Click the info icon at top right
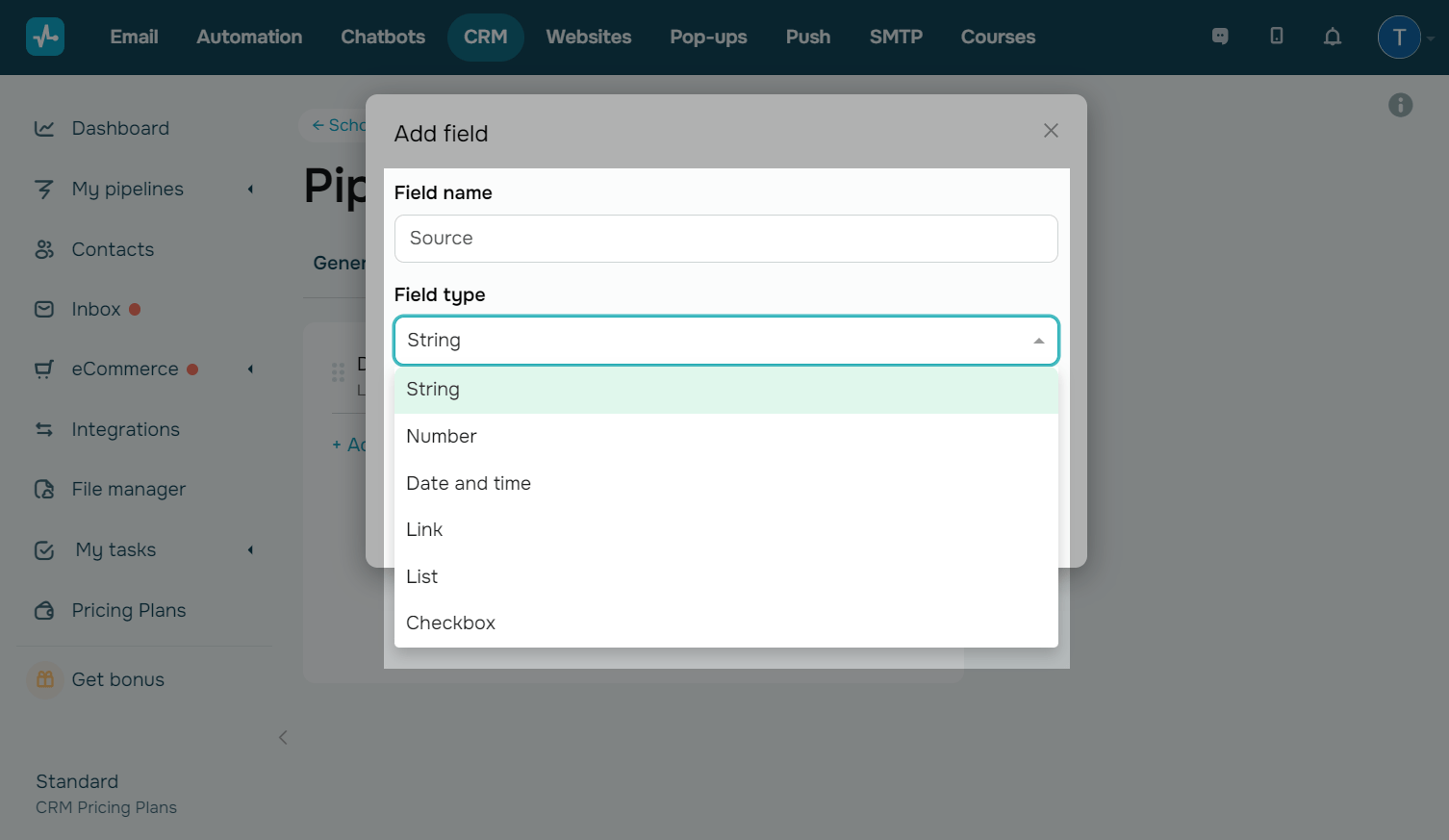The image size is (1449, 840). tap(1401, 105)
